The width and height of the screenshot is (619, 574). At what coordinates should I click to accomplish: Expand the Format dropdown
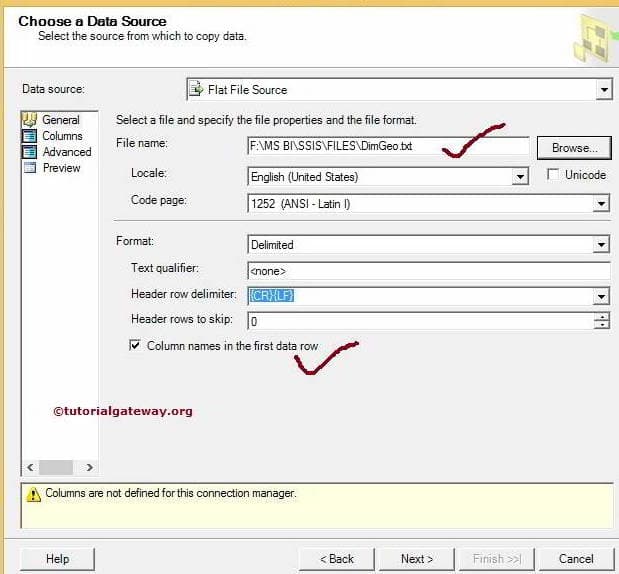601,245
